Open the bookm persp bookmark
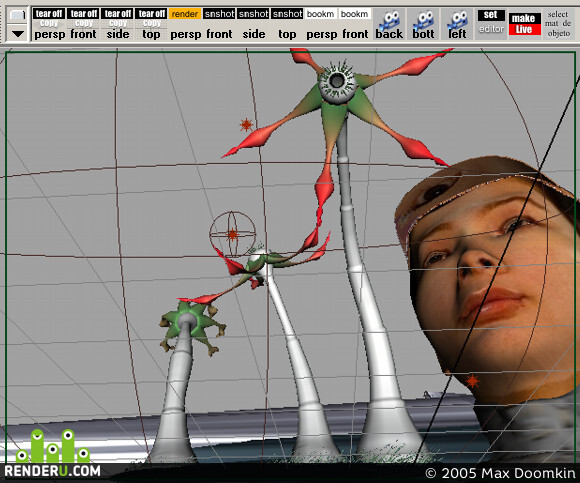Screen dimensions: 580x483 (321, 24)
